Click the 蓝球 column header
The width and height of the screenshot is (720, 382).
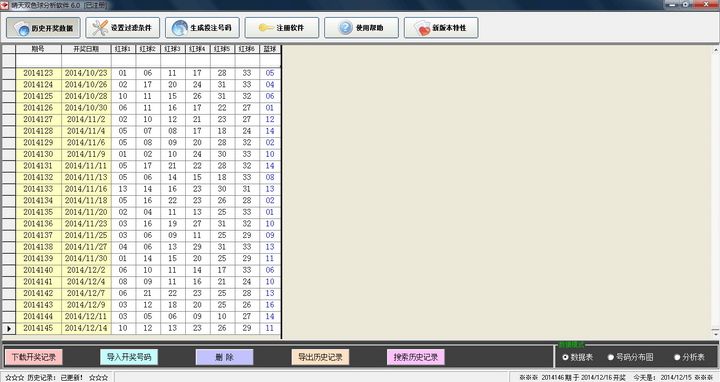[x=270, y=49]
